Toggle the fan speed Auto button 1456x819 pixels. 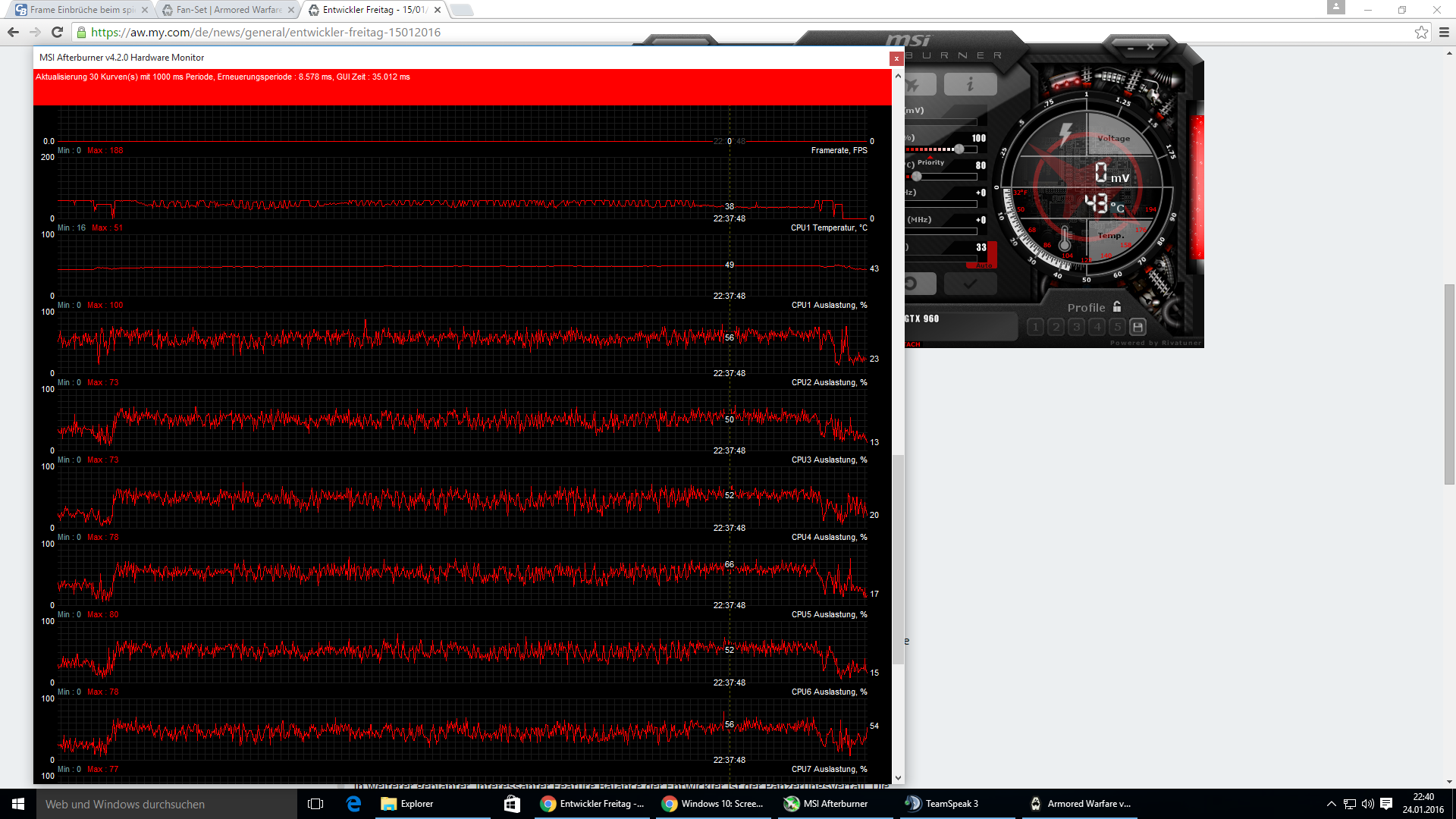point(983,265)
